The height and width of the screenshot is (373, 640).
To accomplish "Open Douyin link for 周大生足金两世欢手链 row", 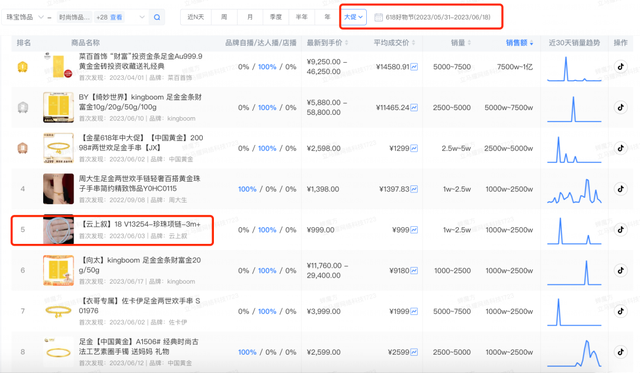I will (x=620, y=189).
